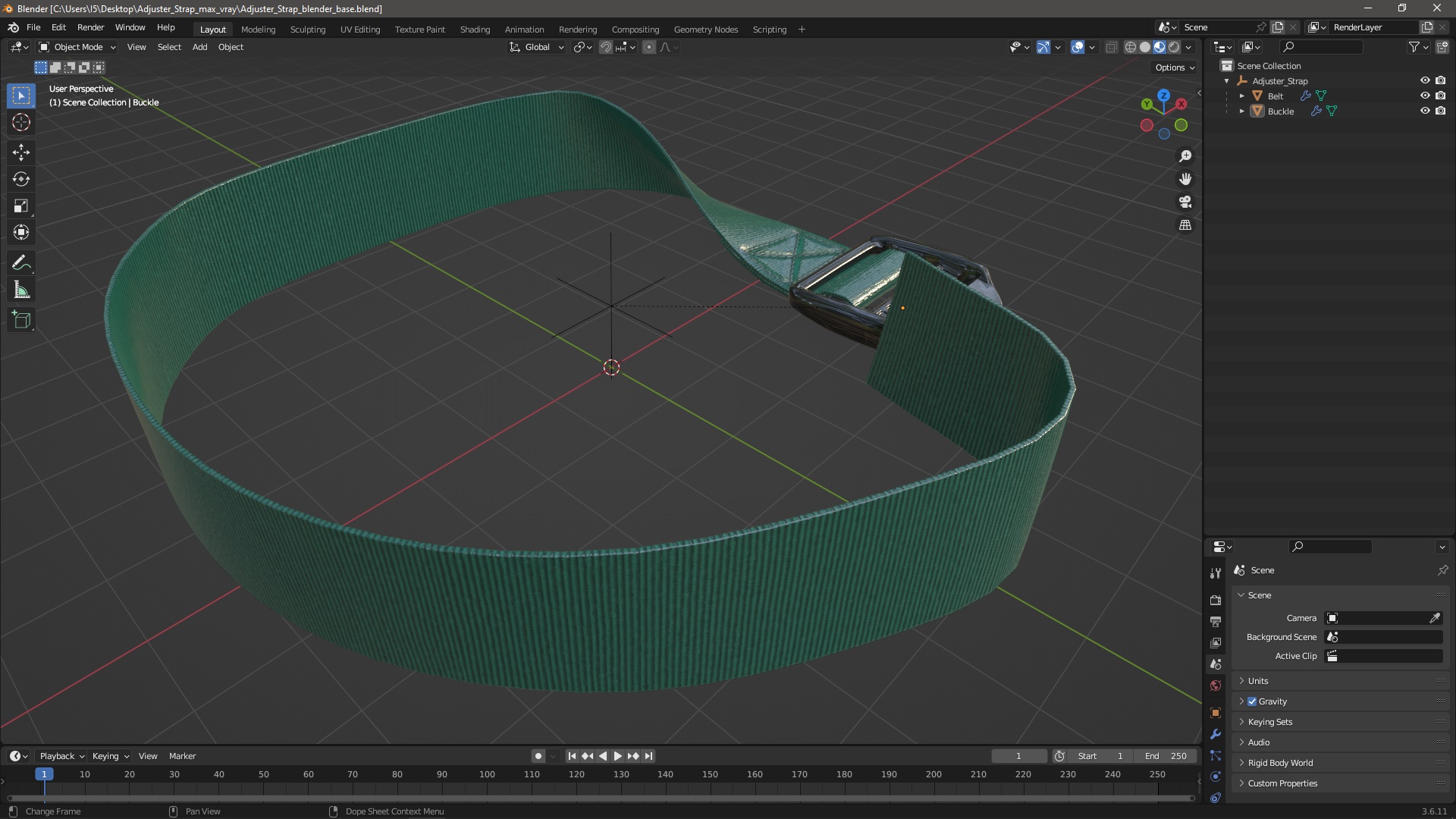Activate the Transform tool
Screen dimensions: 1456x819
point(21,232)
